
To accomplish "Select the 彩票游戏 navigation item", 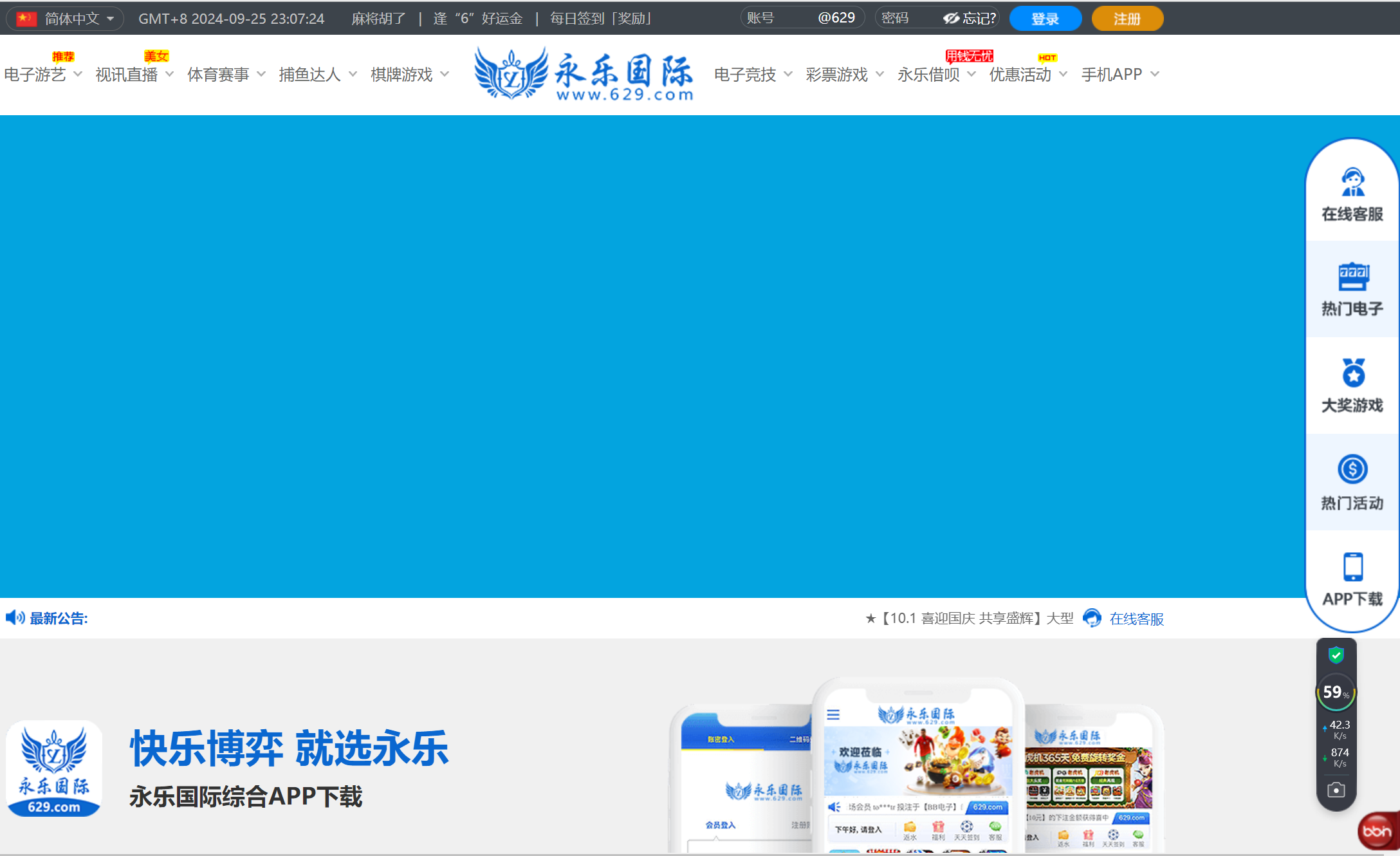I will [x=838, y=74].
